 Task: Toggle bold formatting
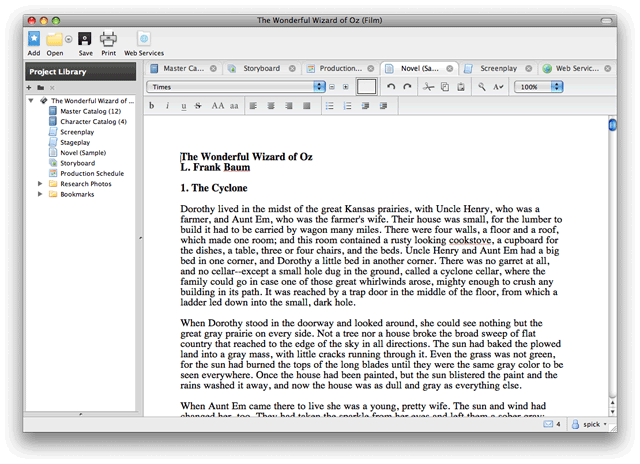151,106
